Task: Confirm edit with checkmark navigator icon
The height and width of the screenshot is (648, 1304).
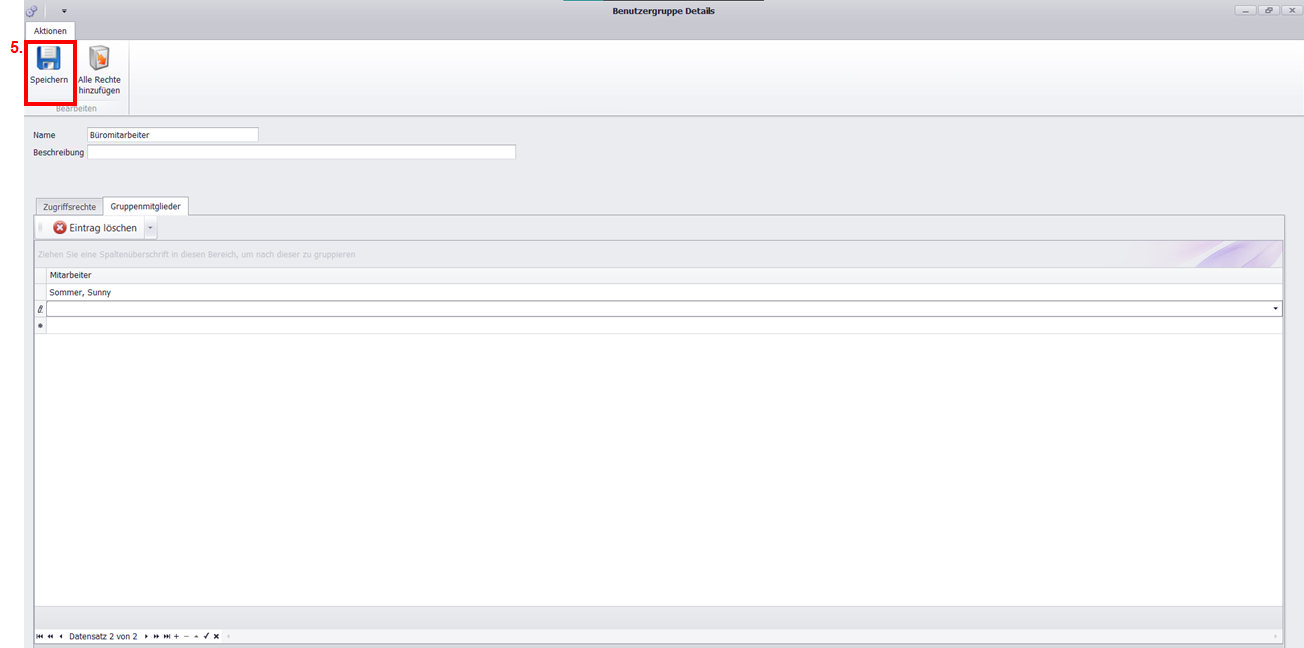Action: click(206, 636)
